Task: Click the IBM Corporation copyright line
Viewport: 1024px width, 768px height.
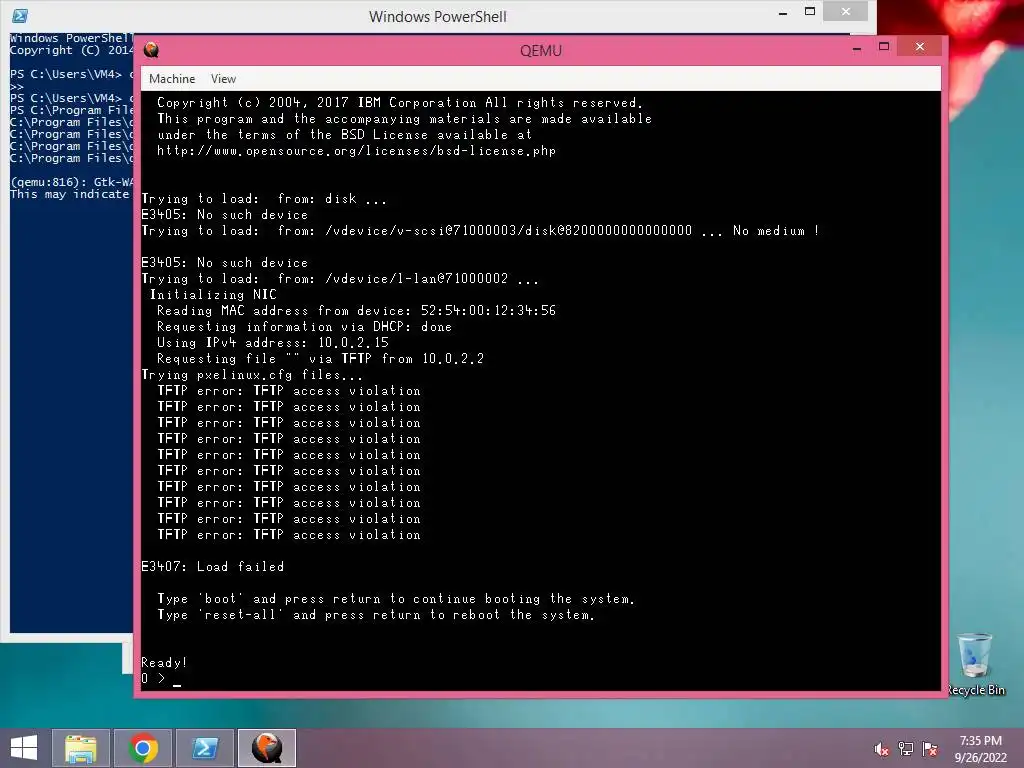Action: pos(400,103)
